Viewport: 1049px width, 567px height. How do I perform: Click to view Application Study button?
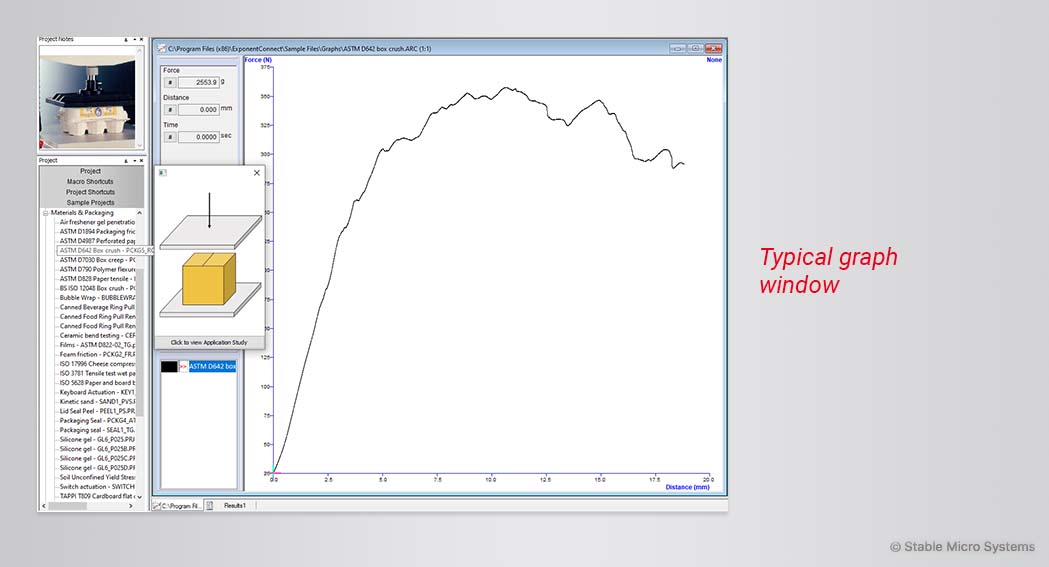[209, 342]
